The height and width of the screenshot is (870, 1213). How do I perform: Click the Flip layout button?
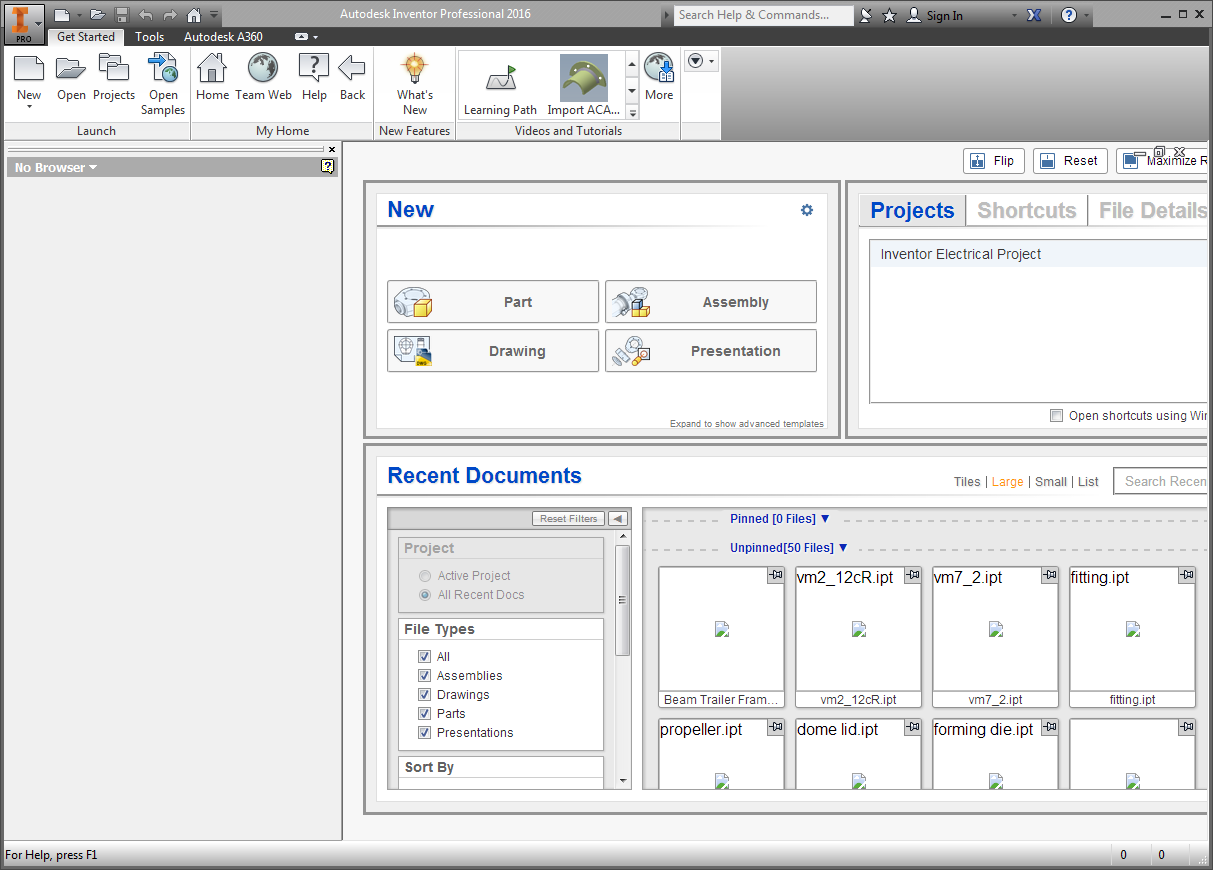[993, 161]
